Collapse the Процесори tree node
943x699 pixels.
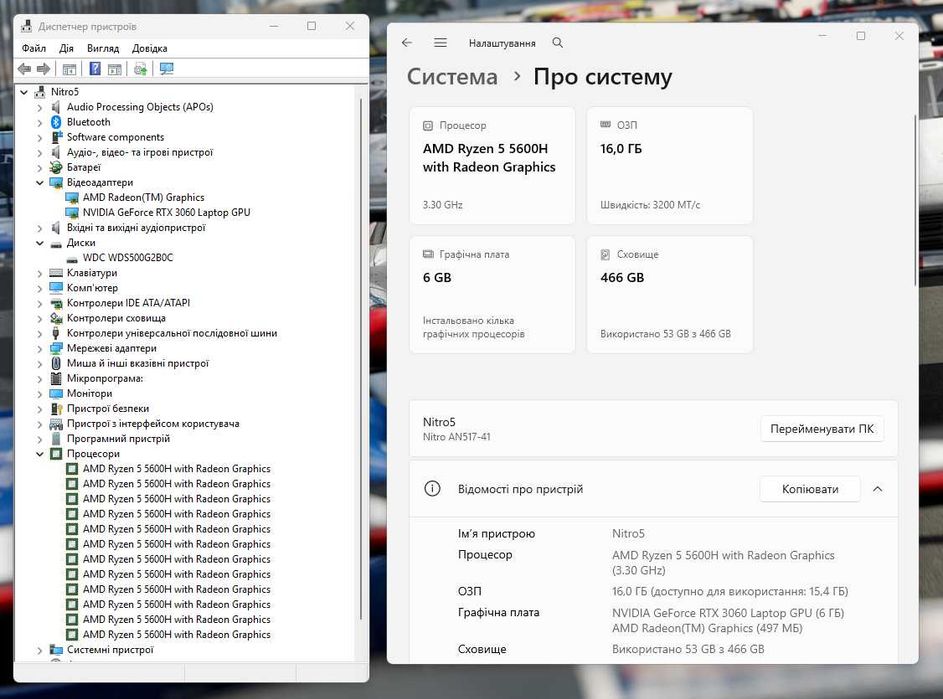[x=40, y=454]
